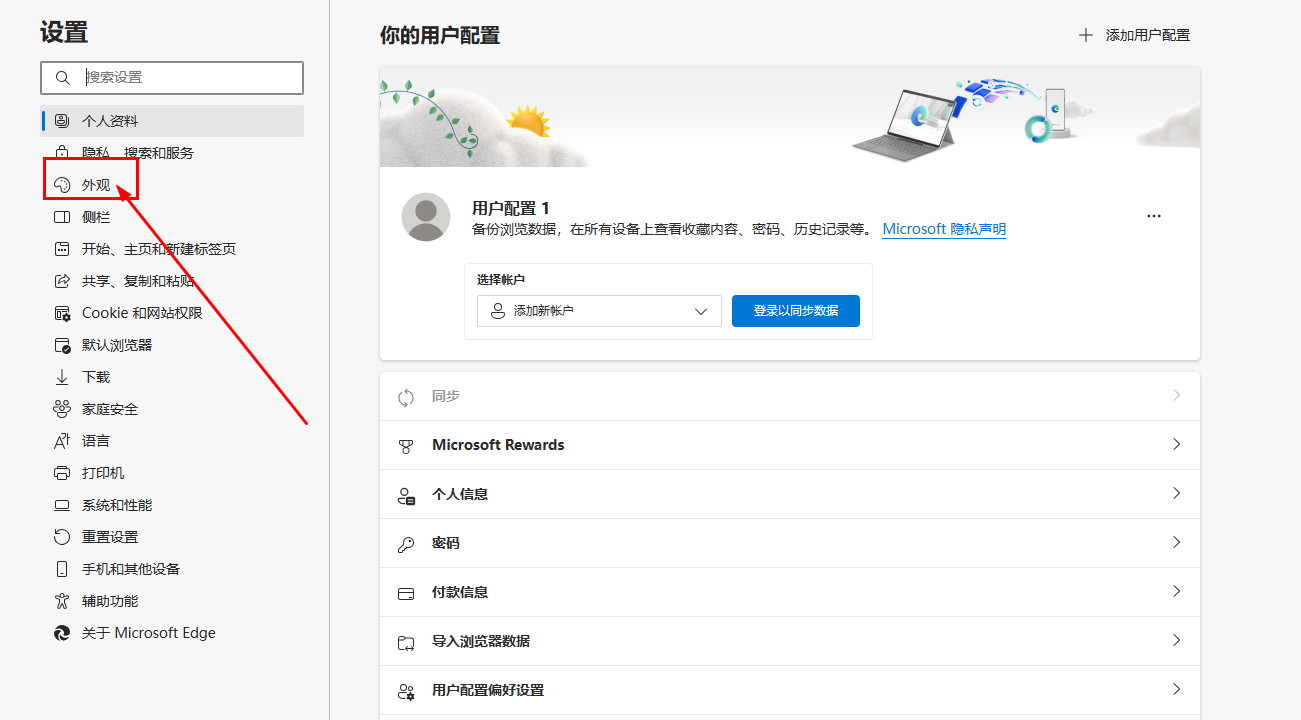1301x720 pixels.
Task: Click the browser icon beside 默认浏览器
Action: tap(62, 345)
